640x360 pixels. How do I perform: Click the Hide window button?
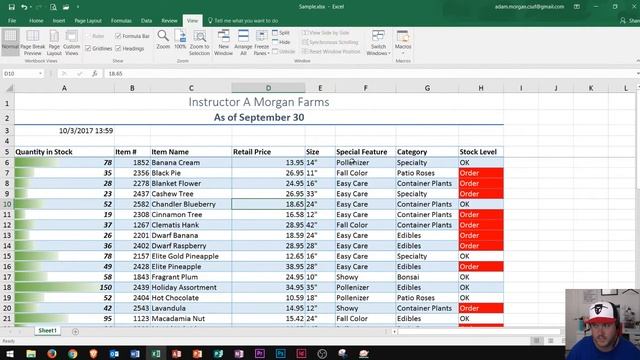coord(281,42)
